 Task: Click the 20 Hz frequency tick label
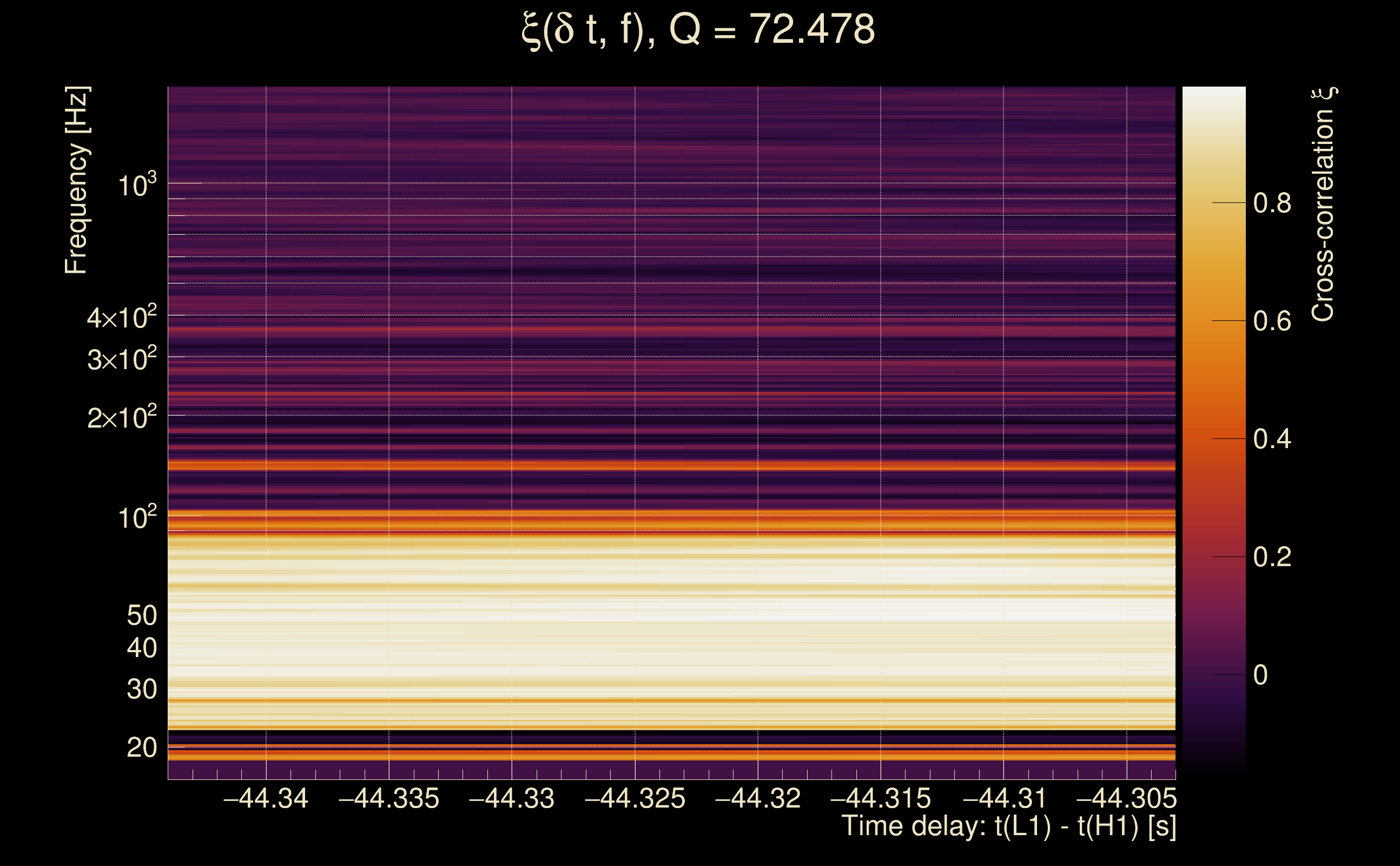tap(141, 748)
